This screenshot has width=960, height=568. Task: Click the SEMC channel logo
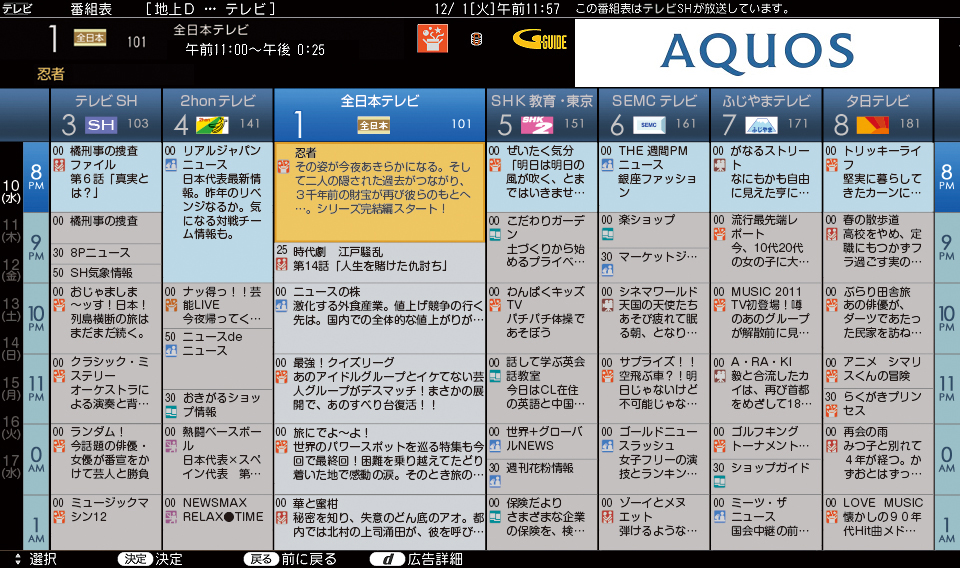(649, 125)
